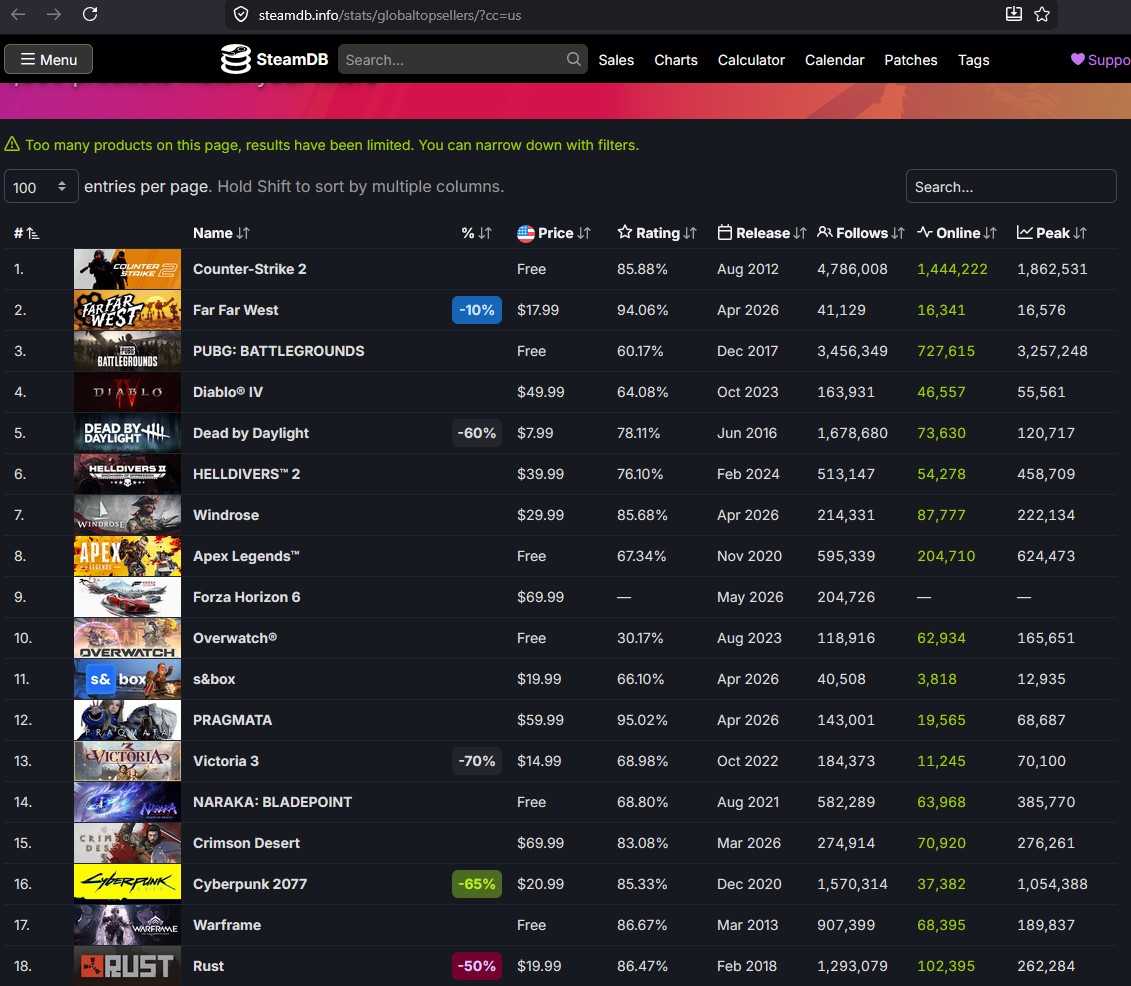This screenshot has width=1131, height=986.
Task: Sort table by Peak column
Action: pos(1052,233)
